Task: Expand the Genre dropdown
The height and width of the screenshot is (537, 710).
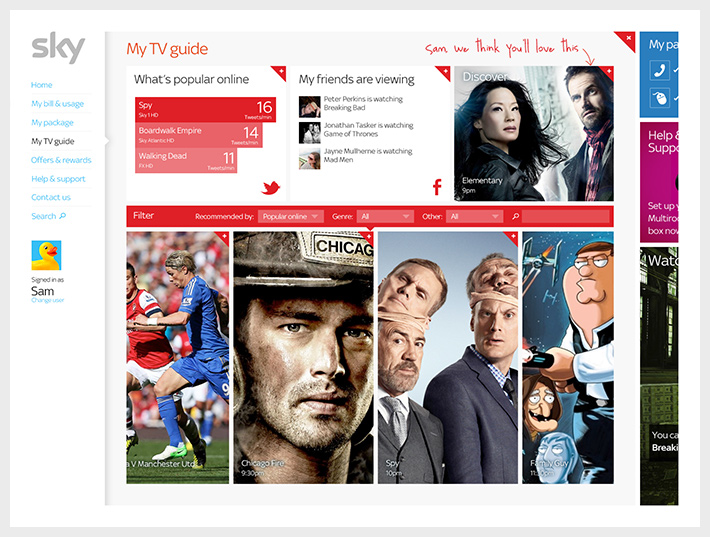Action: coord(385,216)
